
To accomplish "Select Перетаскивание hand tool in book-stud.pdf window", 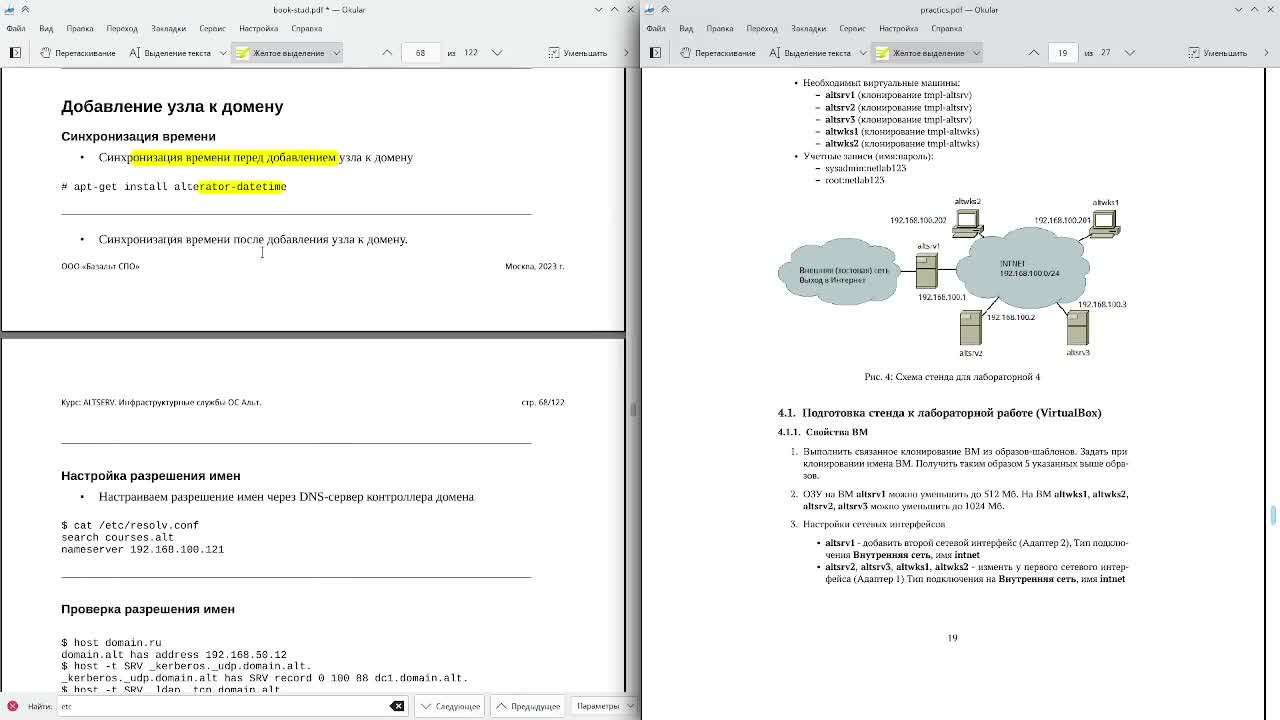I will coord(77,53).
